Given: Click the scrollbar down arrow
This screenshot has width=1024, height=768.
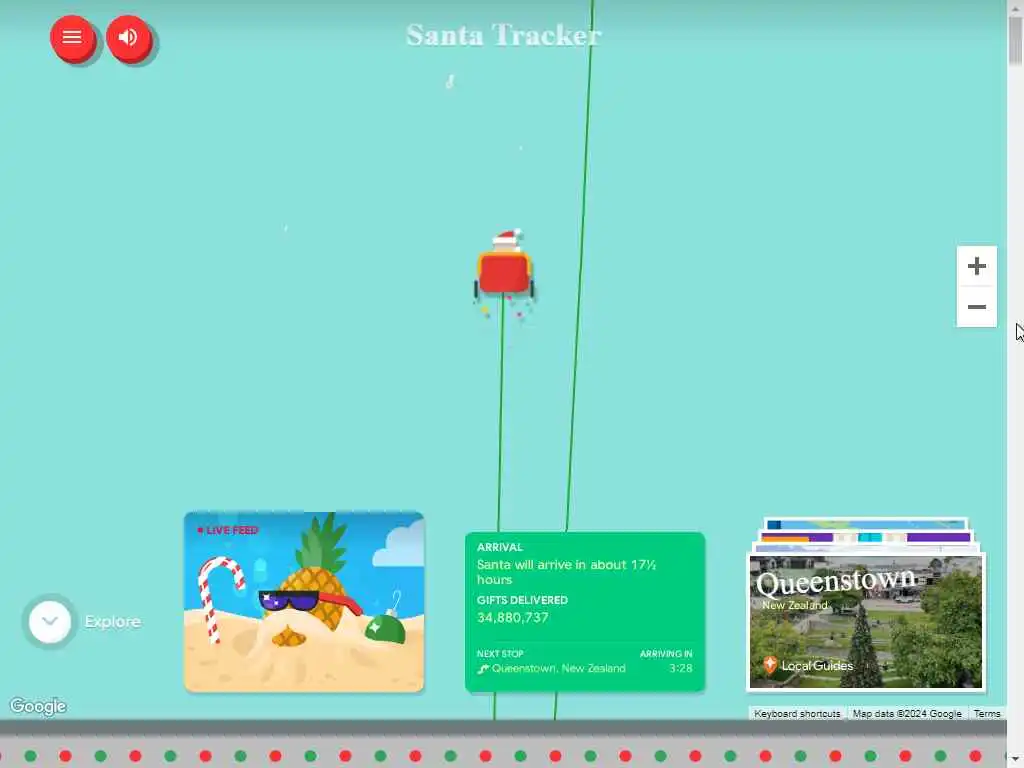Looking at the screenshot, I should tap(1016, 760).
